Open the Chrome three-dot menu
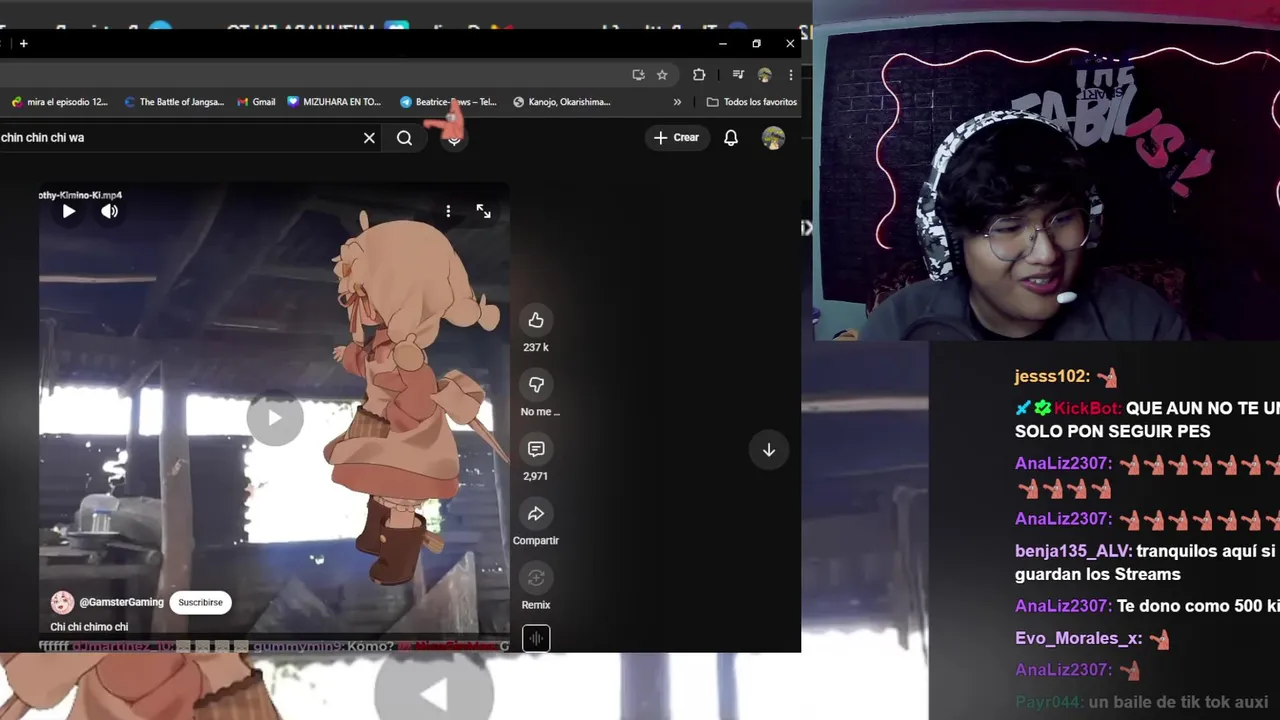The height and width of the screenshot is (720, 1280). coord(790,75)
